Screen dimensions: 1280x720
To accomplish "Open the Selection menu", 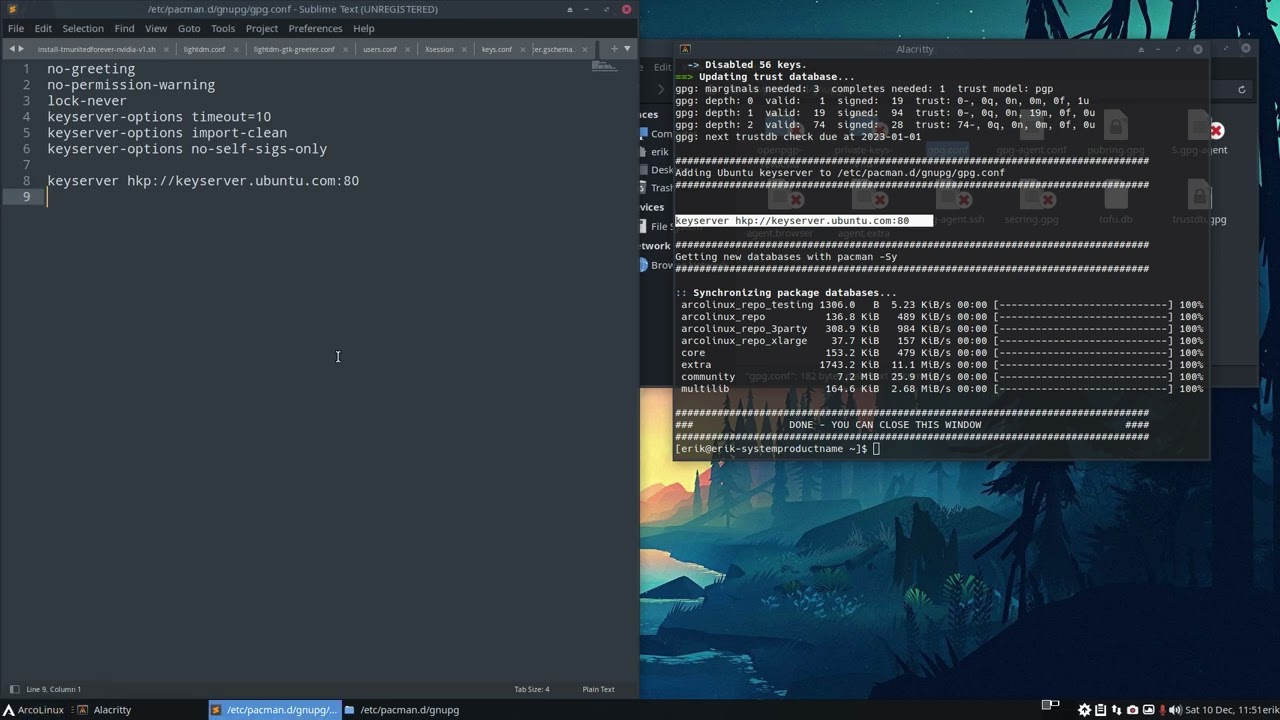I will tap(83, 28).
